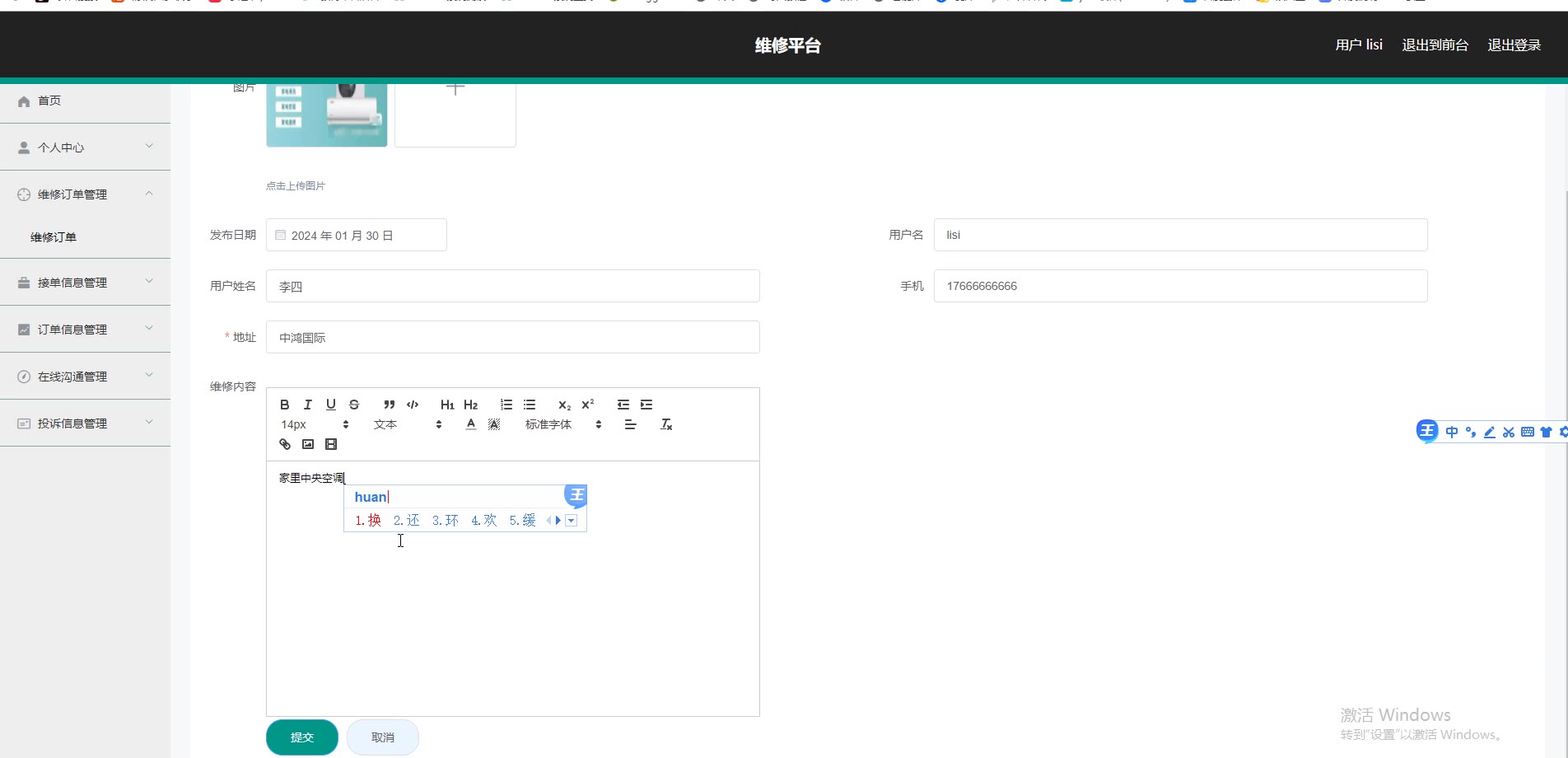
Task: Toggle underline formatting in the editor
Action: click(331, 405)
